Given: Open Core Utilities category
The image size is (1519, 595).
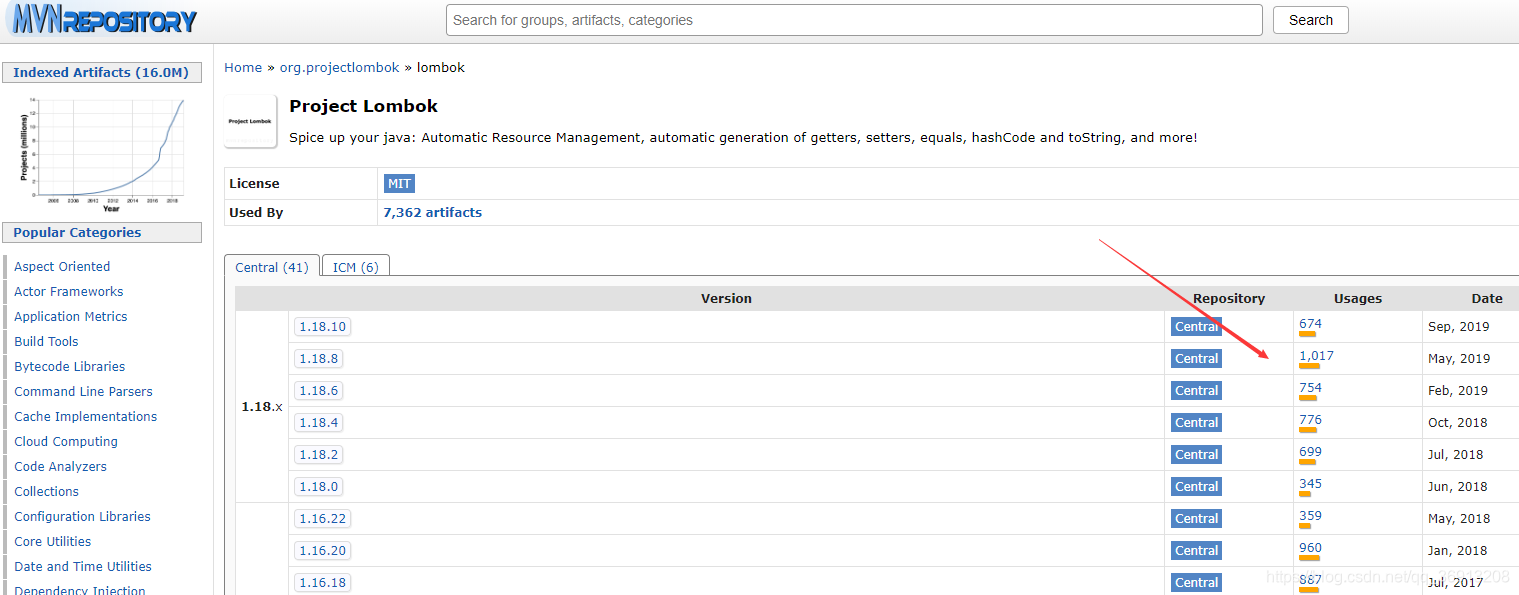Looking at the screenshot, I should tap(52, 541).
